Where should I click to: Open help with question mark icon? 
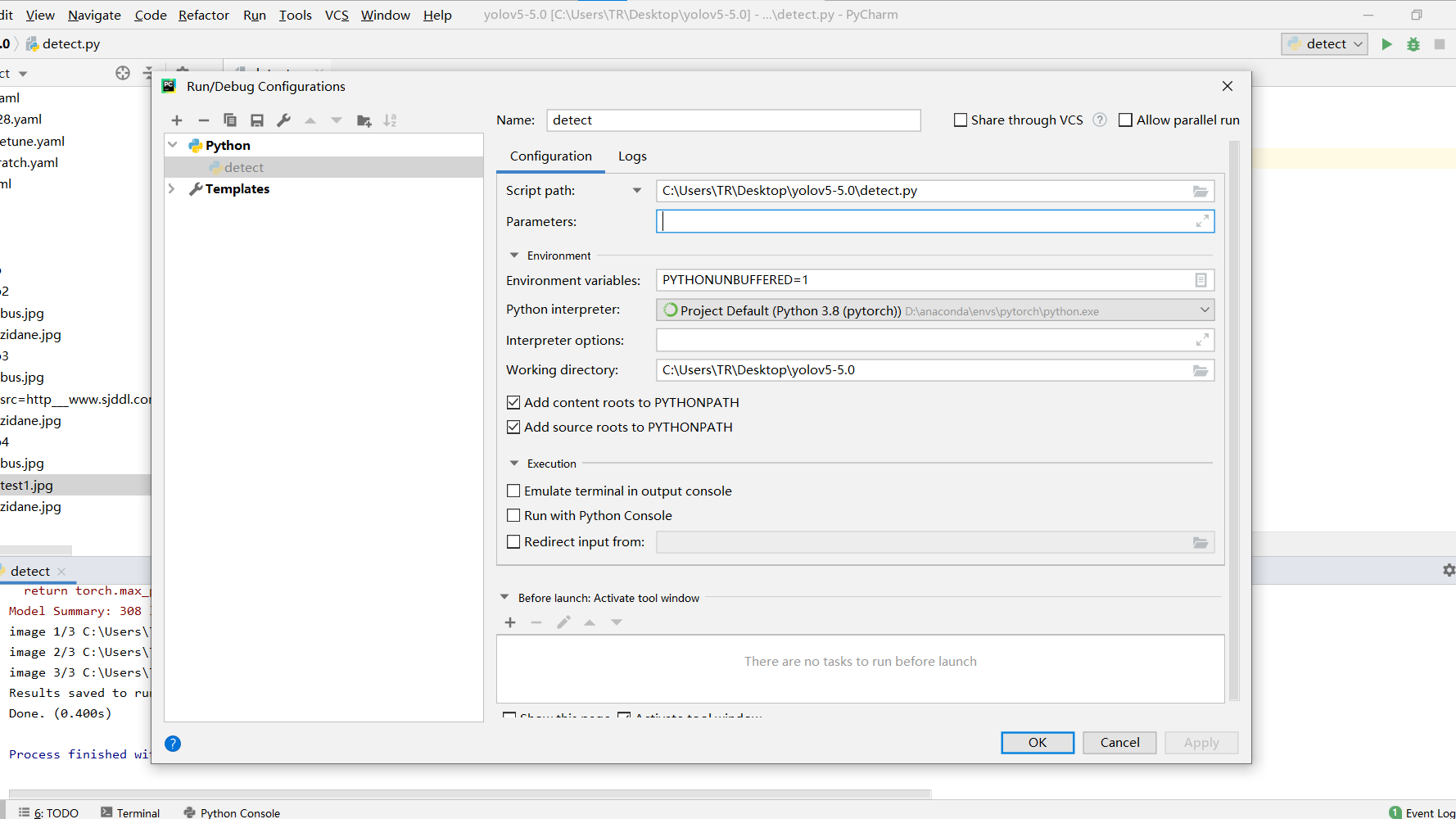pyautogui.click(x=173, y=744)
